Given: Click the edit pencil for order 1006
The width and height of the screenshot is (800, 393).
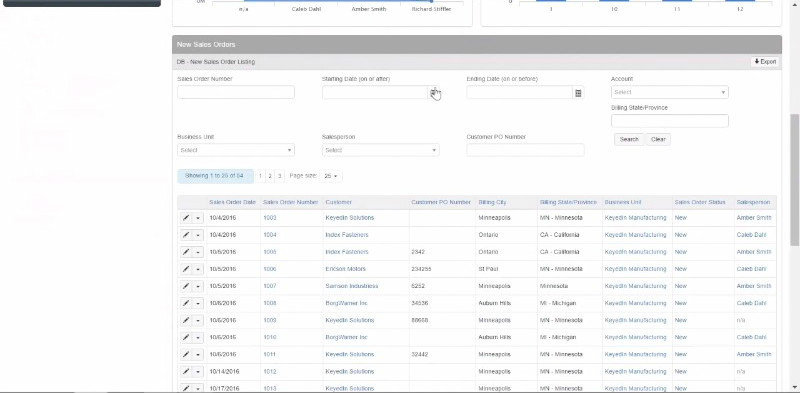Looking at the screenshot, I should (186, 269).
